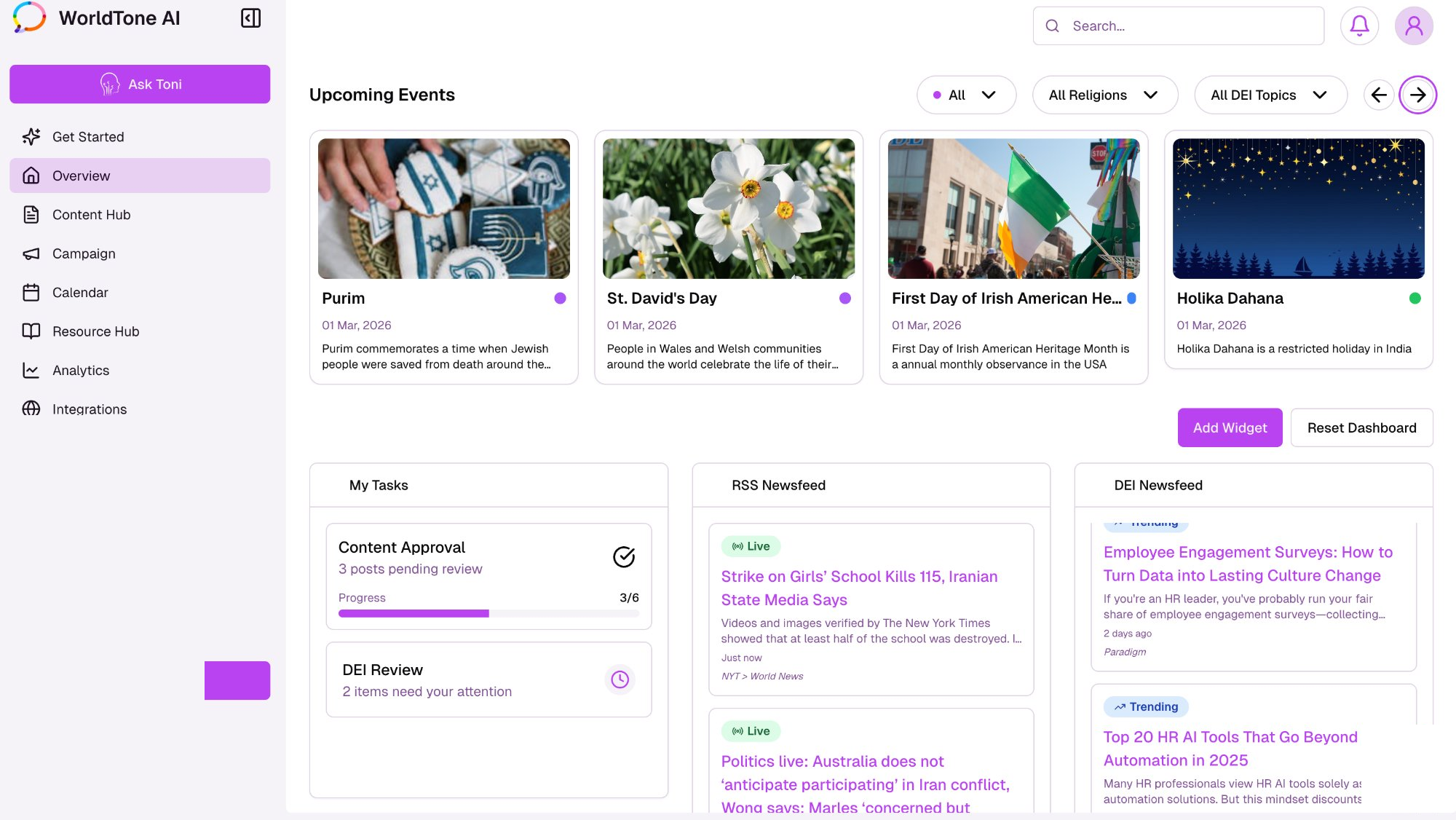Image resolution: width=1456 pixels, height=820 pixels.
Task: Open the St. David's Day title
Action: pos(662,298)
